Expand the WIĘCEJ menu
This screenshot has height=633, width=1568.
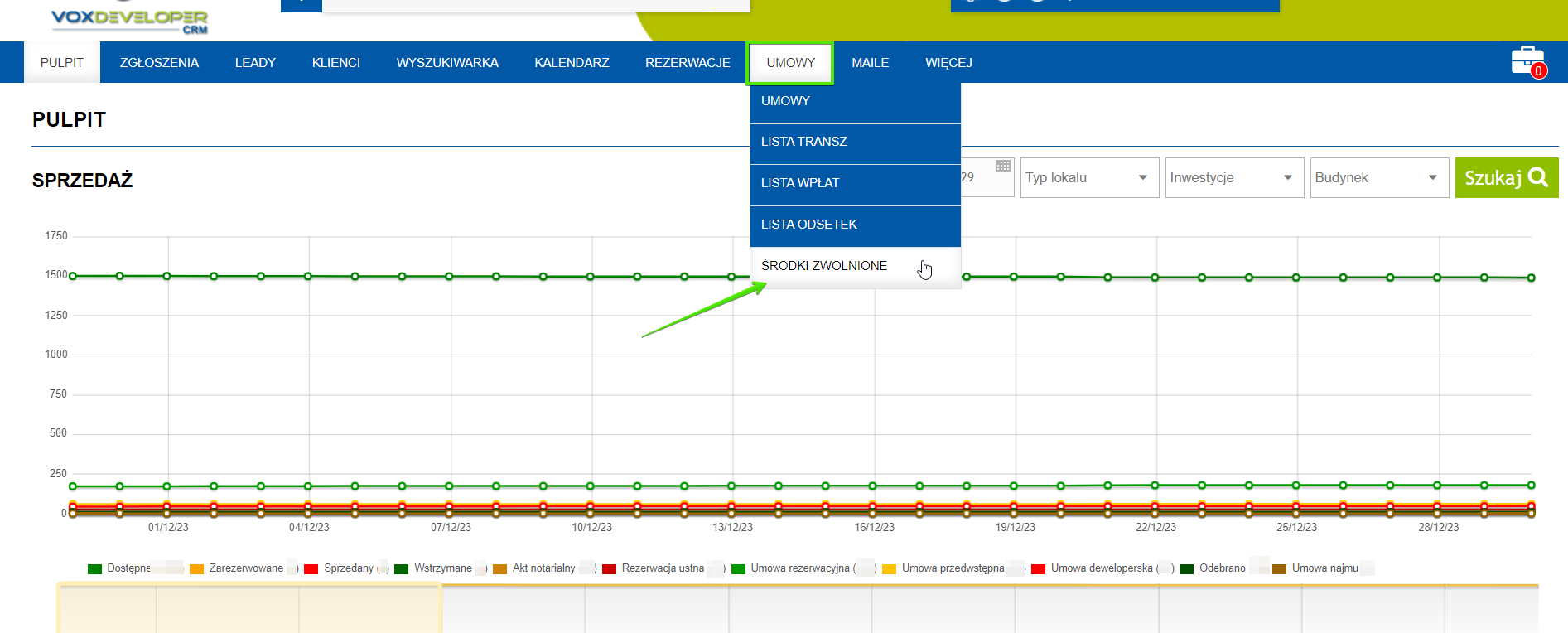pyautogui.click(x=948, y=63)
